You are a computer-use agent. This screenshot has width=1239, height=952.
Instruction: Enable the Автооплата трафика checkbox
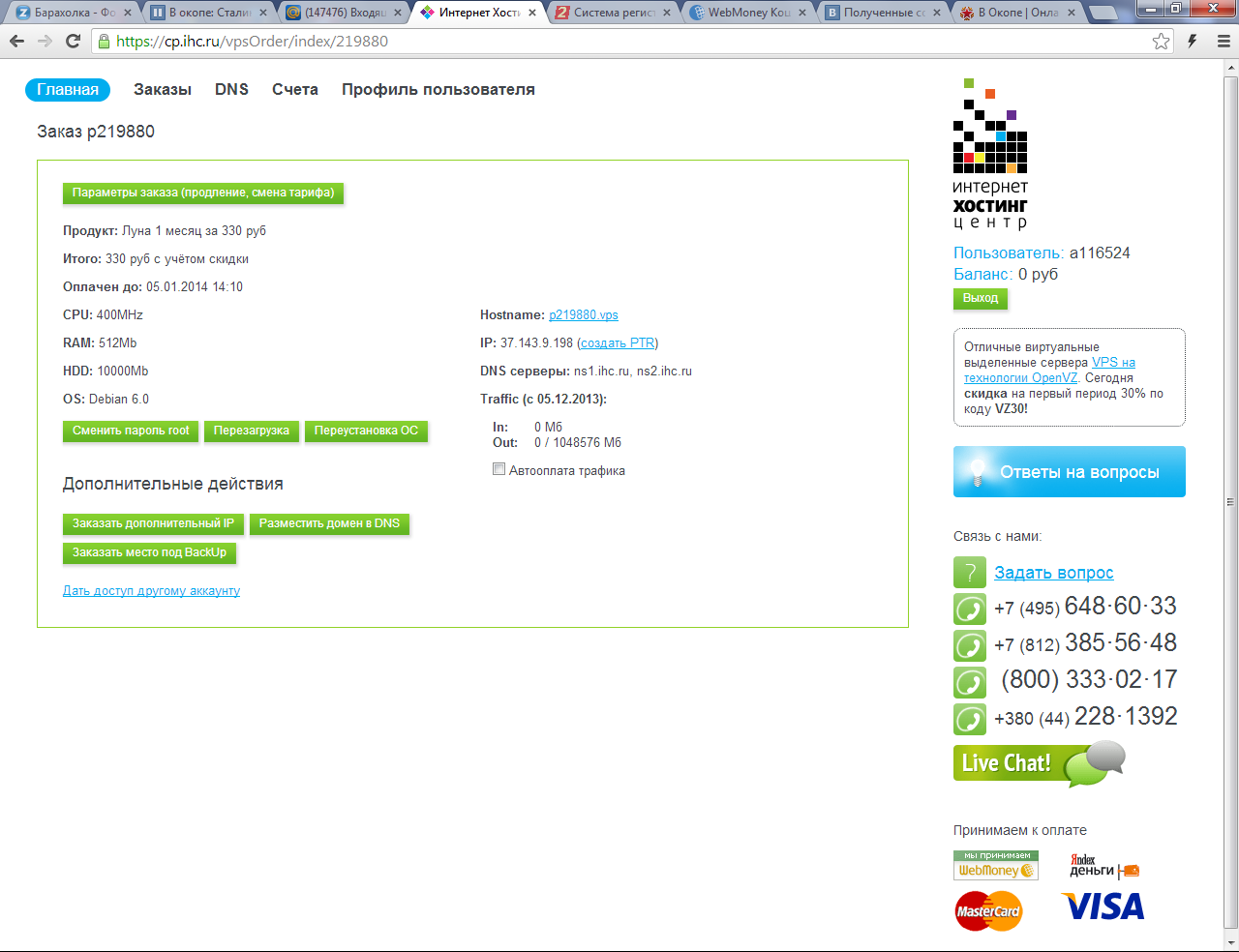click(x=499, y=469)
